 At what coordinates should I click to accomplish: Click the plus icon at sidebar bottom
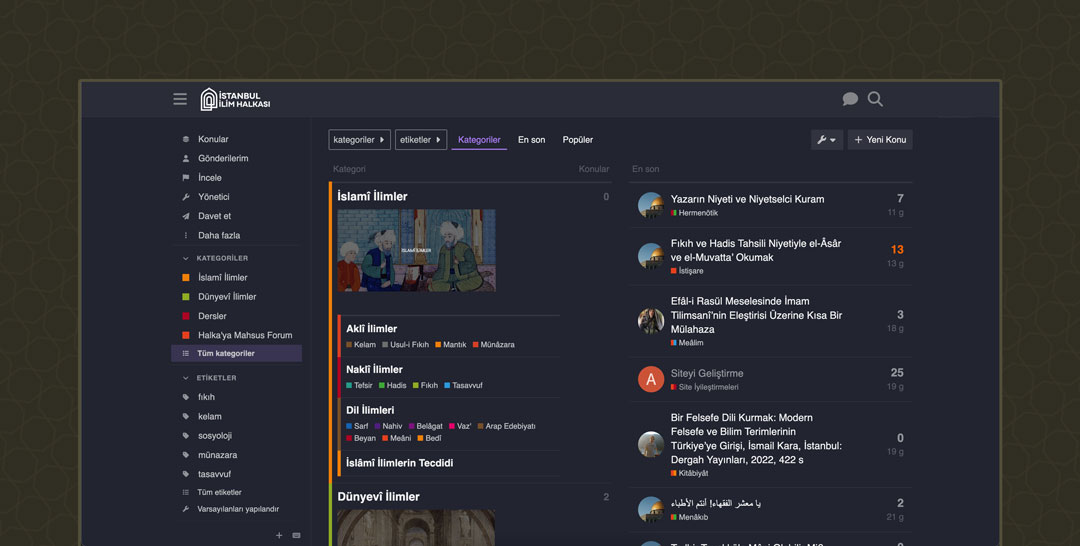pos(279,536)
